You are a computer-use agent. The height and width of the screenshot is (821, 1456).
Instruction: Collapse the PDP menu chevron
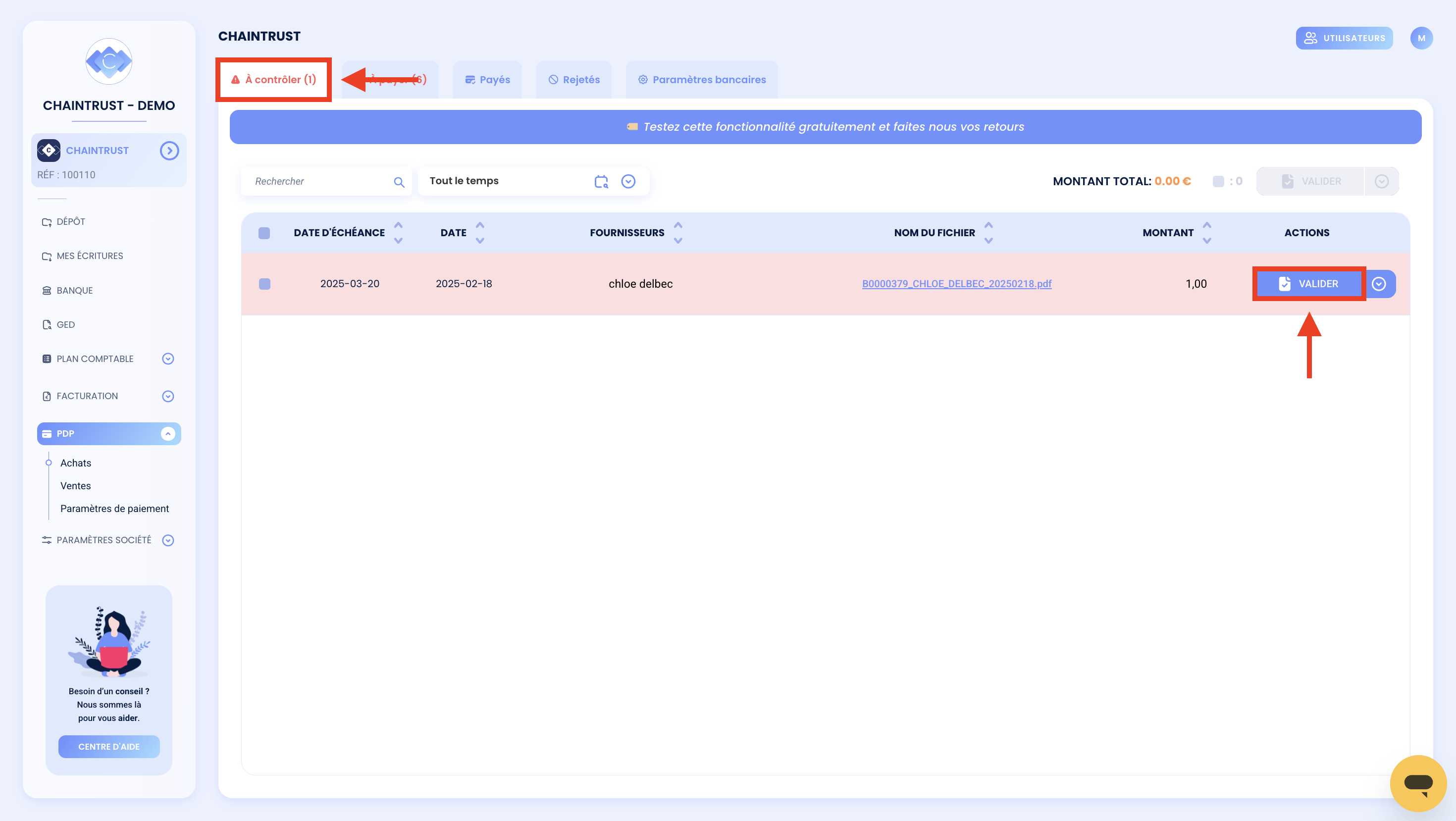(x=168, y=433)
